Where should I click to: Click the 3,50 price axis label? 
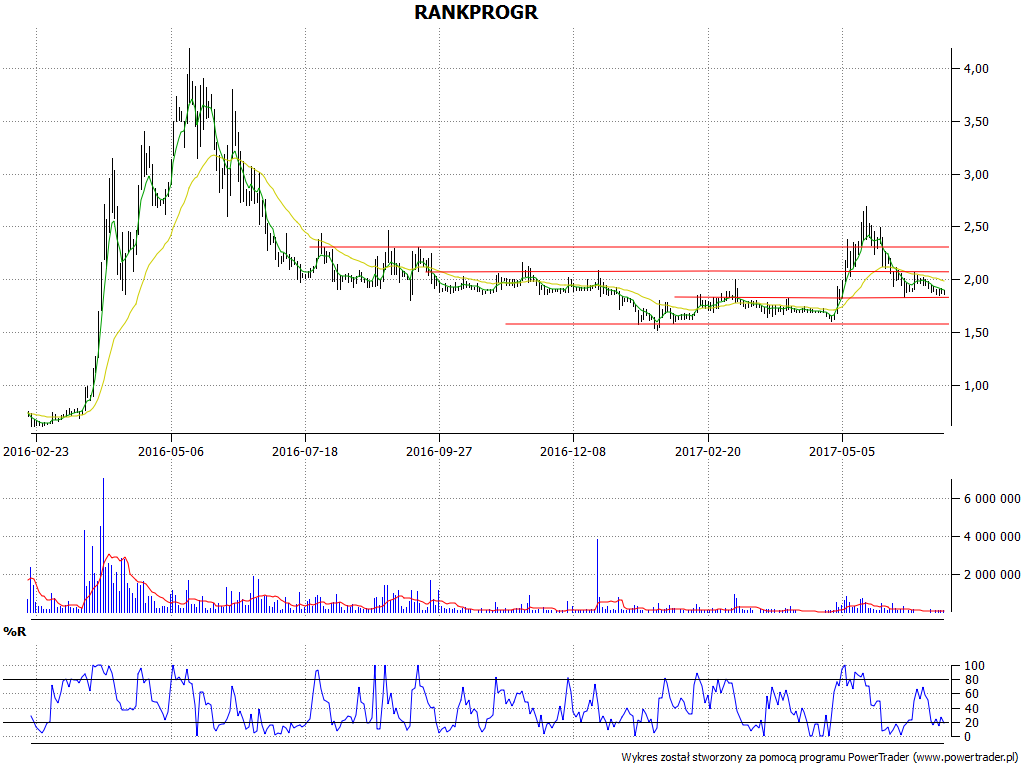click(x=978, y=121)
